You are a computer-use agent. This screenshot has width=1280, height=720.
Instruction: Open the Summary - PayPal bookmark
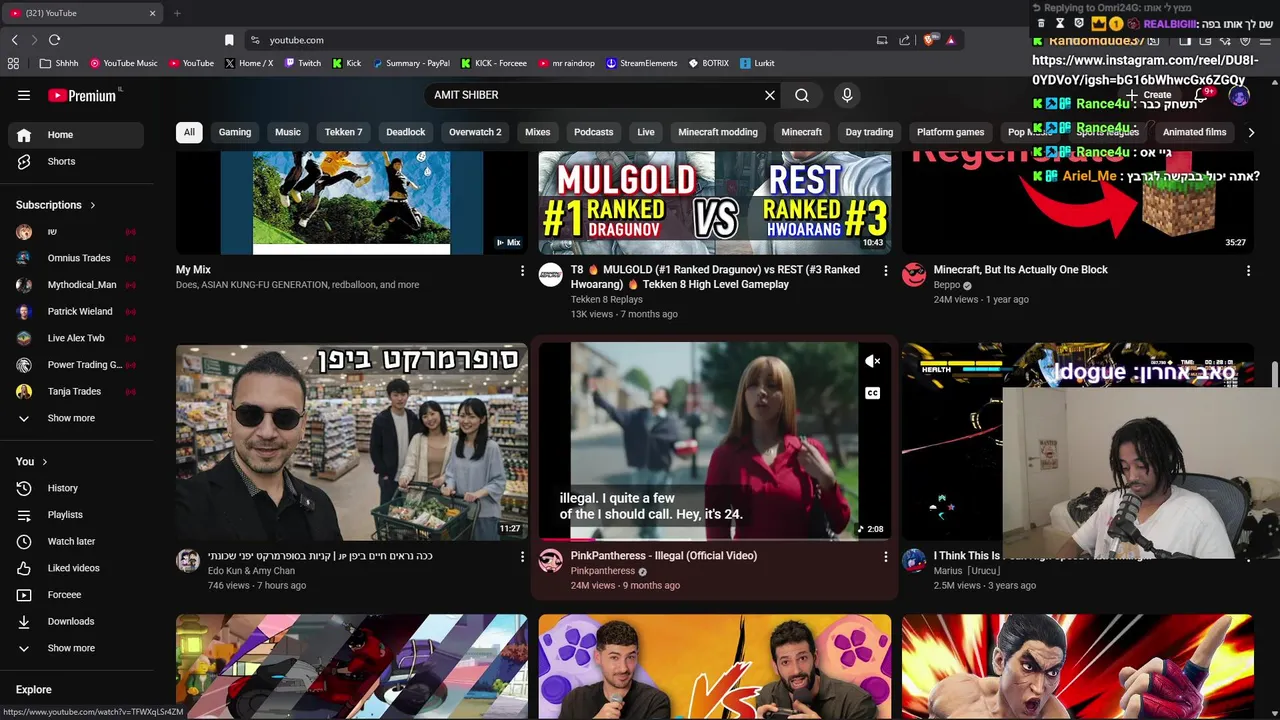coord(411,63)
